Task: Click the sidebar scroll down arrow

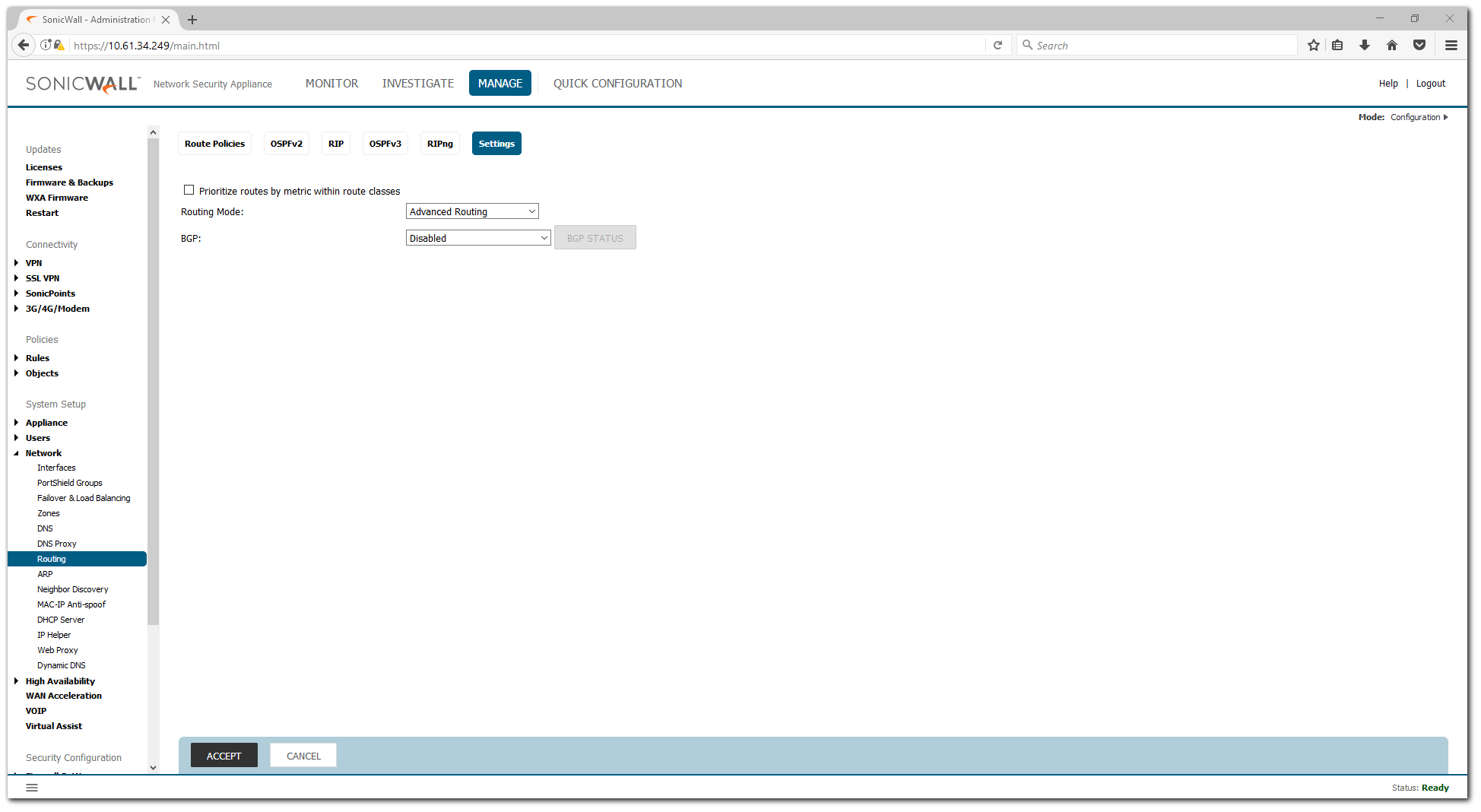Action: click(x=153, y=767)
